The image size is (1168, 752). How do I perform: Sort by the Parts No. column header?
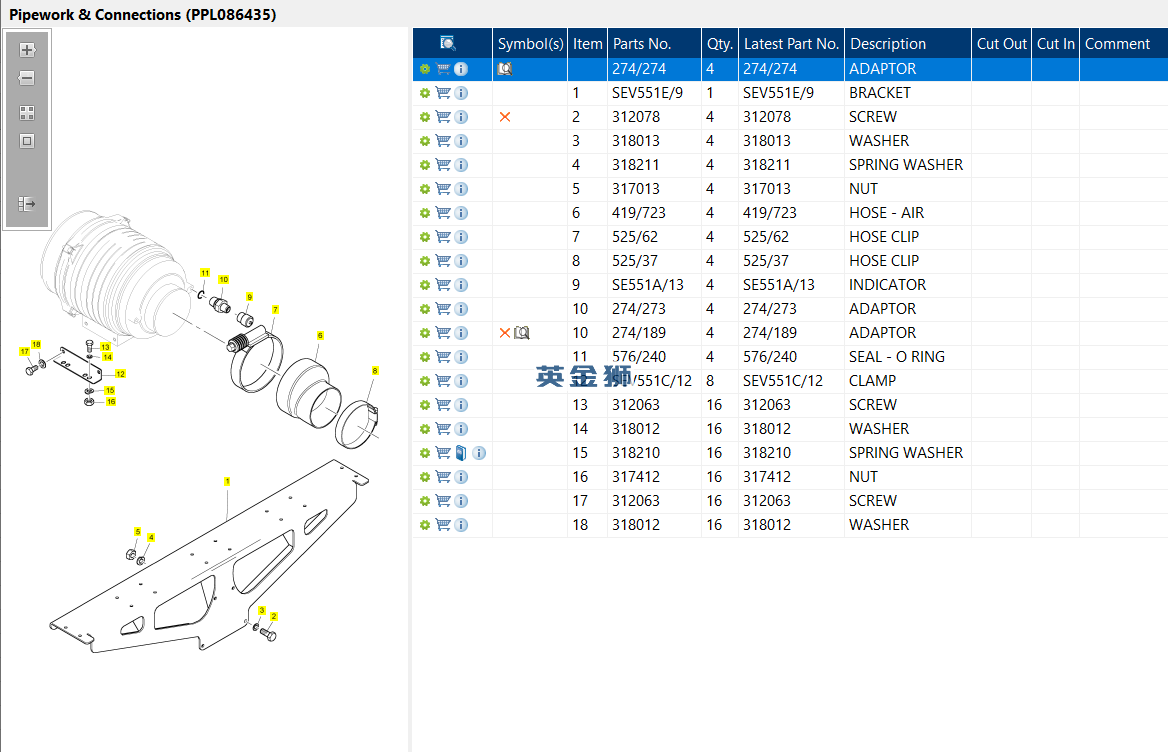[x=654, y=43]
